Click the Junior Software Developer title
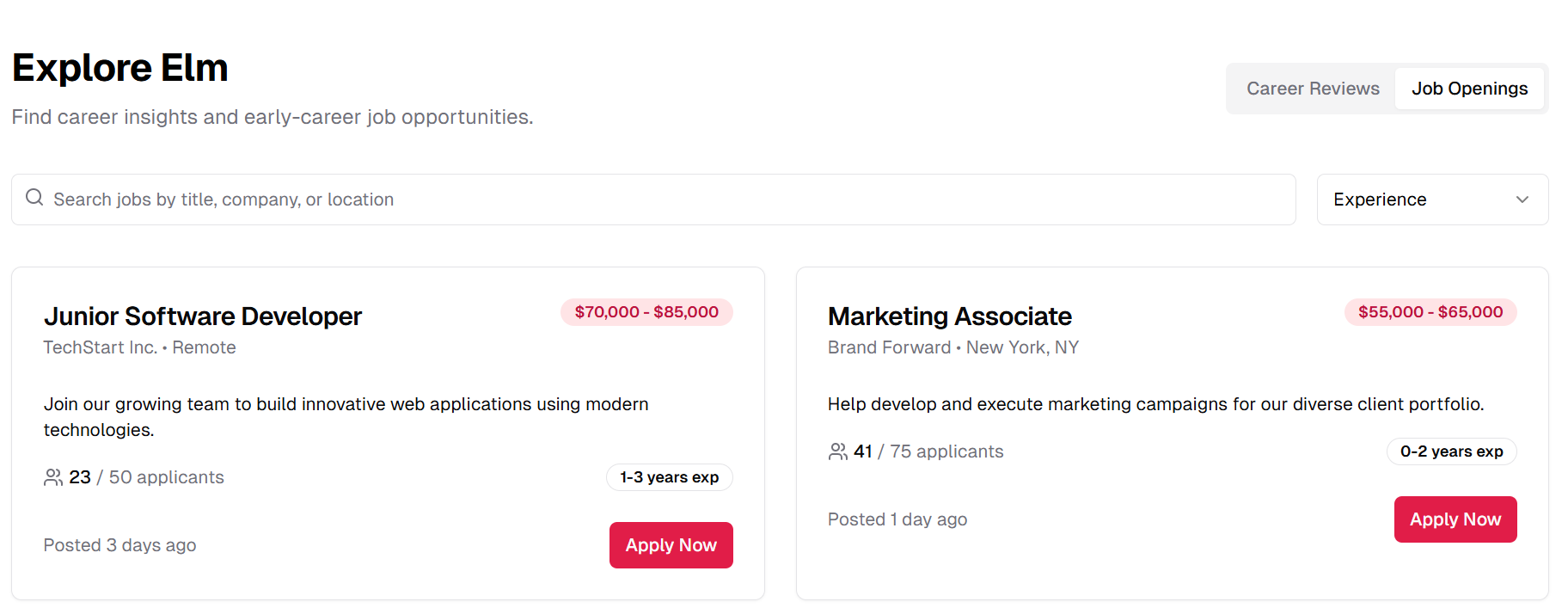This screenshot has height=608, width=1568. pos(203,316)
